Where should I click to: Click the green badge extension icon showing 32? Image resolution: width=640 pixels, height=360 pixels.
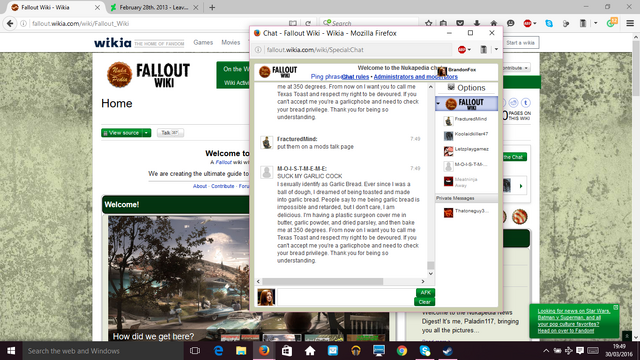611,22
